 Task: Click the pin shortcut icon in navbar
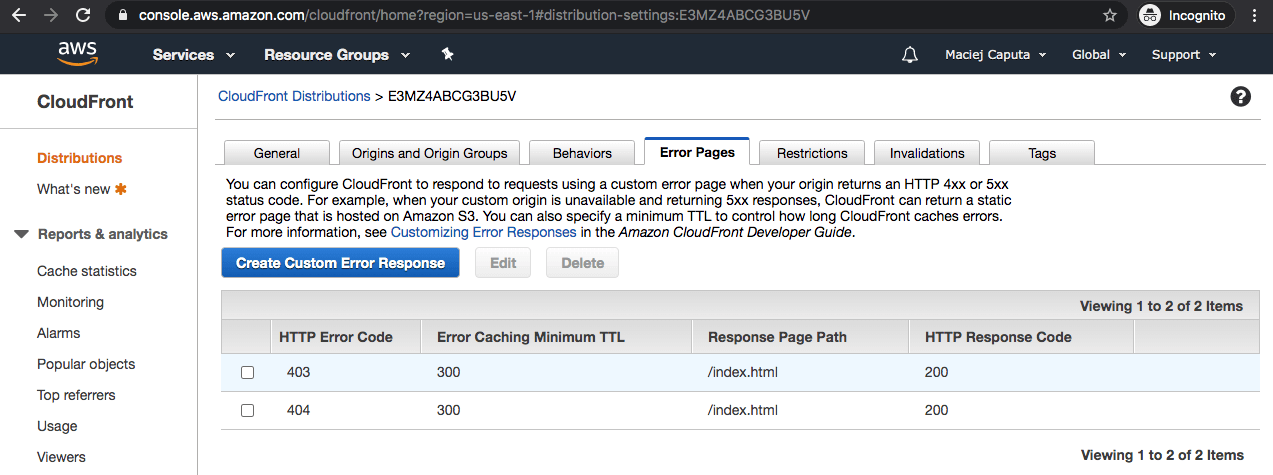coord(447,54)
